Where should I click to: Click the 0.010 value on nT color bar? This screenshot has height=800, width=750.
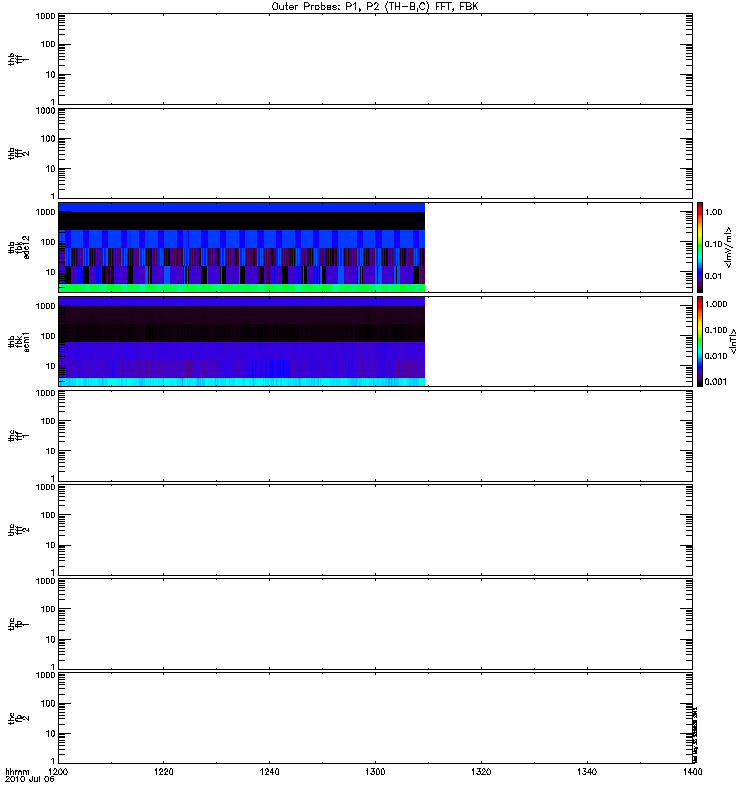click(716, 356)
